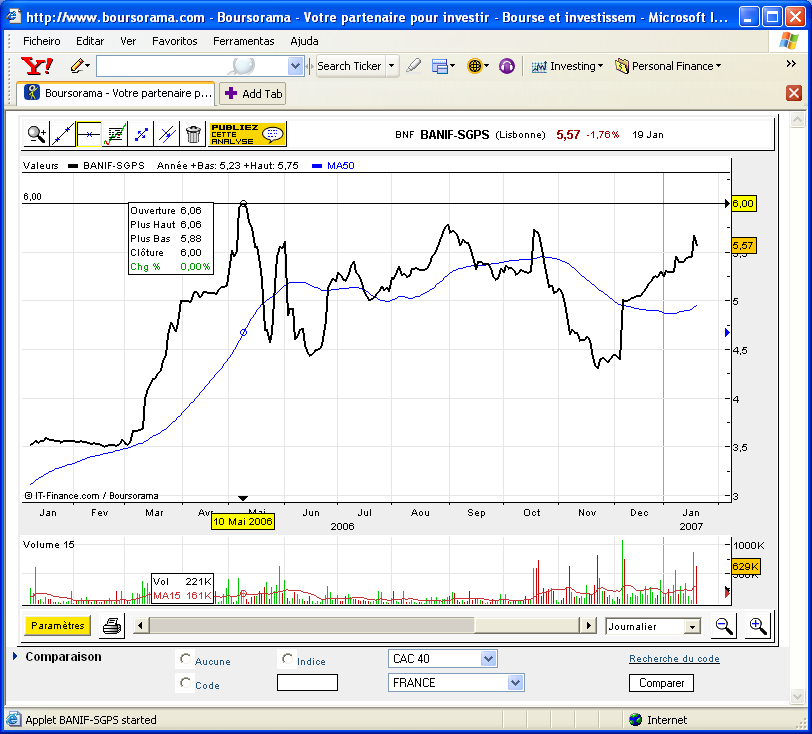Click the code input field
812x734 pixels.
coord(306,683)
